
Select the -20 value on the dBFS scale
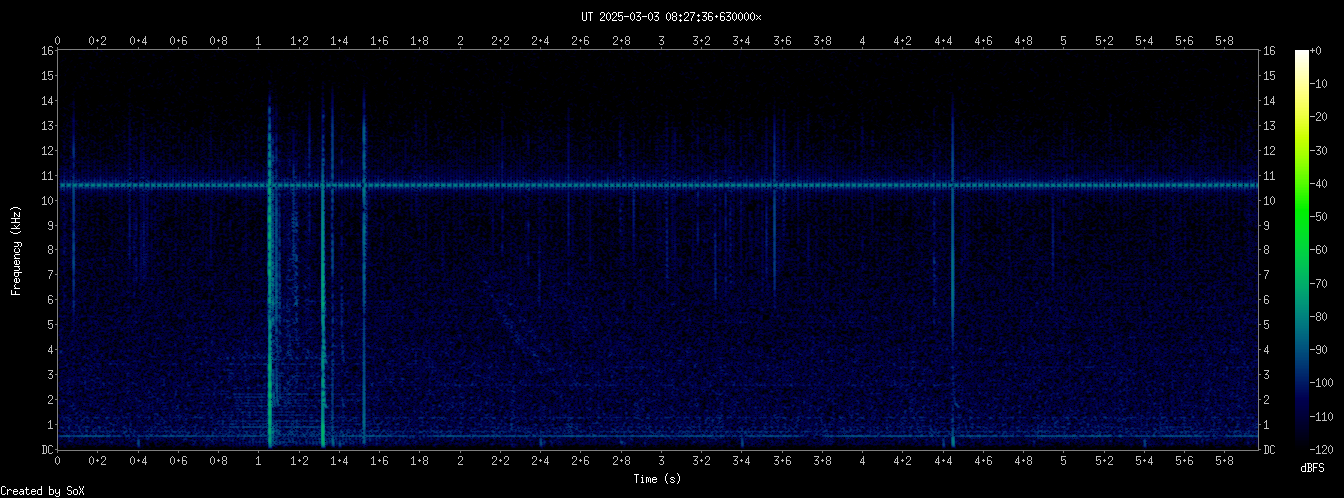pos(1321,117)
